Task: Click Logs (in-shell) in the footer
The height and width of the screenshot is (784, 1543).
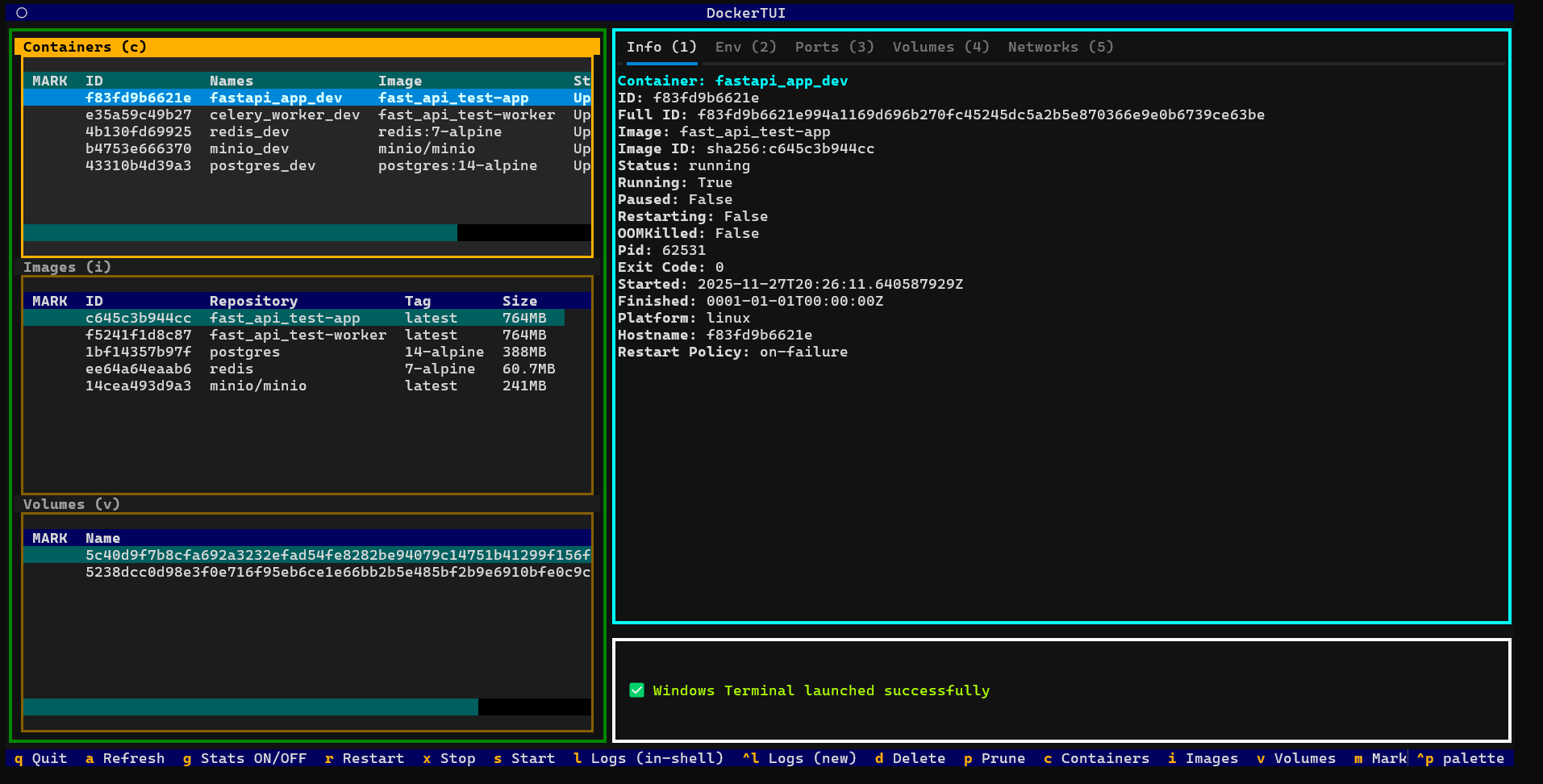Action: coord(648,758)
